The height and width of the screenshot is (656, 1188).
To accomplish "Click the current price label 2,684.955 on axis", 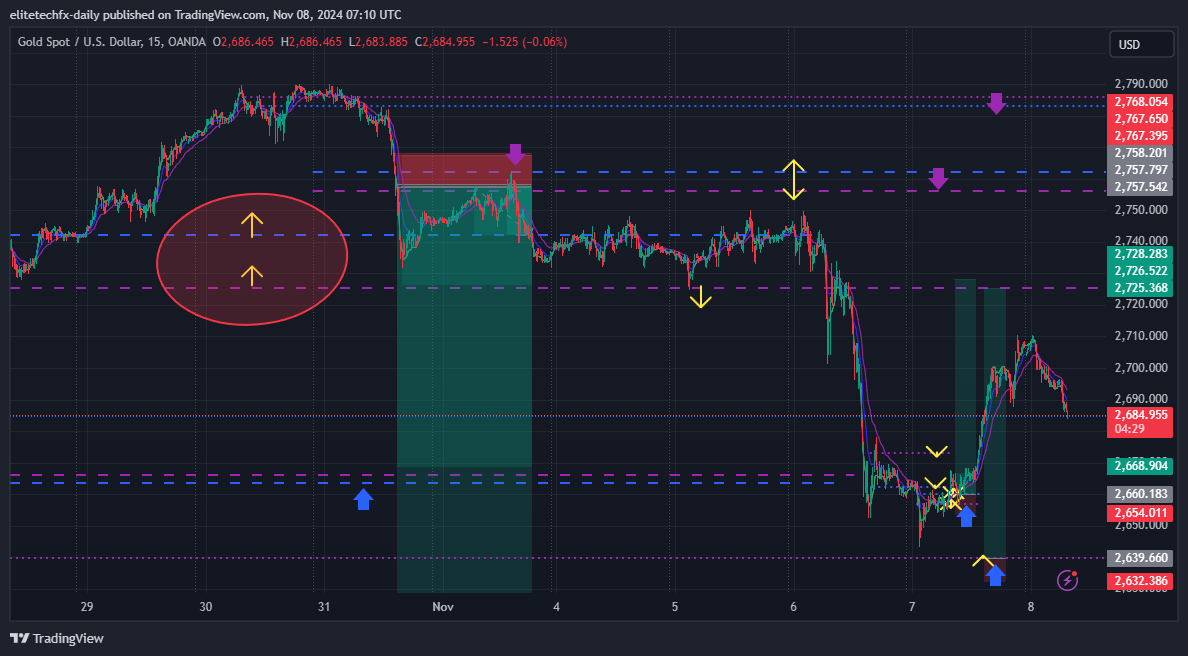I will click(x=1140, y=415).
